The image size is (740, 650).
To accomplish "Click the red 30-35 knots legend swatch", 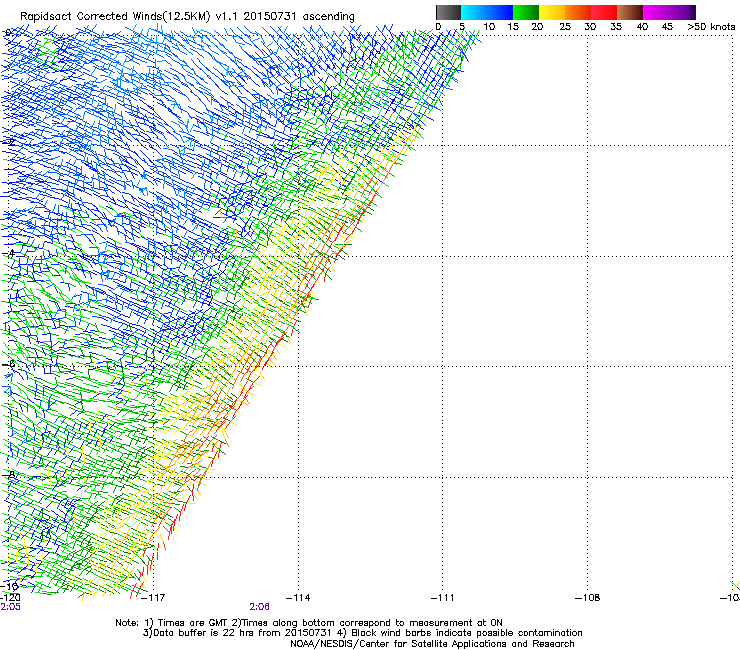I will pyautogui.click(x=604, y=12).
